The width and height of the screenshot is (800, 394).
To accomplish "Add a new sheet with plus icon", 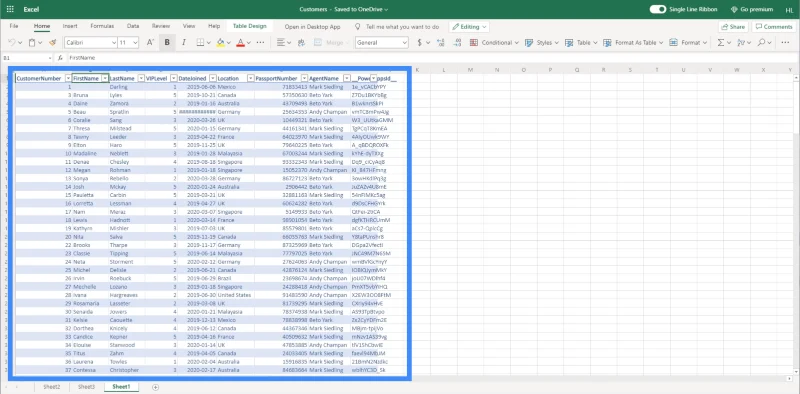I will point(156,387).
